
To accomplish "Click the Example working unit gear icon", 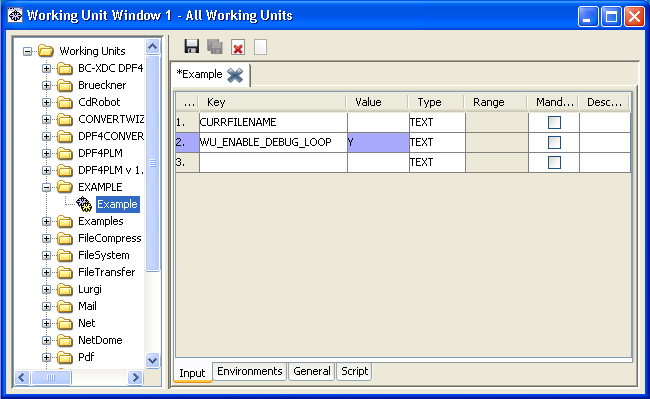I will pos(84,204).
